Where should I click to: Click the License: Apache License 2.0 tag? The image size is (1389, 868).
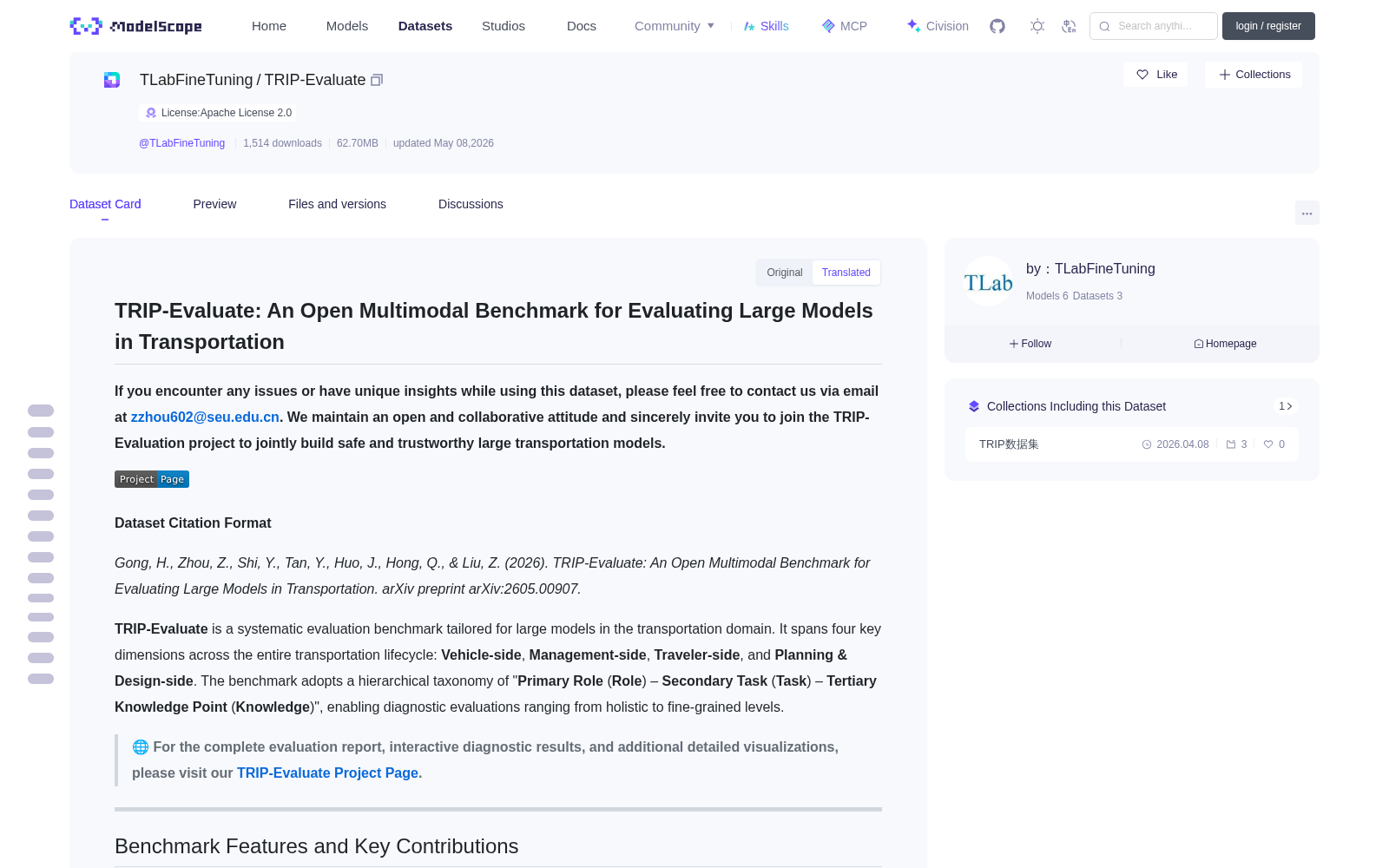click(218, 113)
